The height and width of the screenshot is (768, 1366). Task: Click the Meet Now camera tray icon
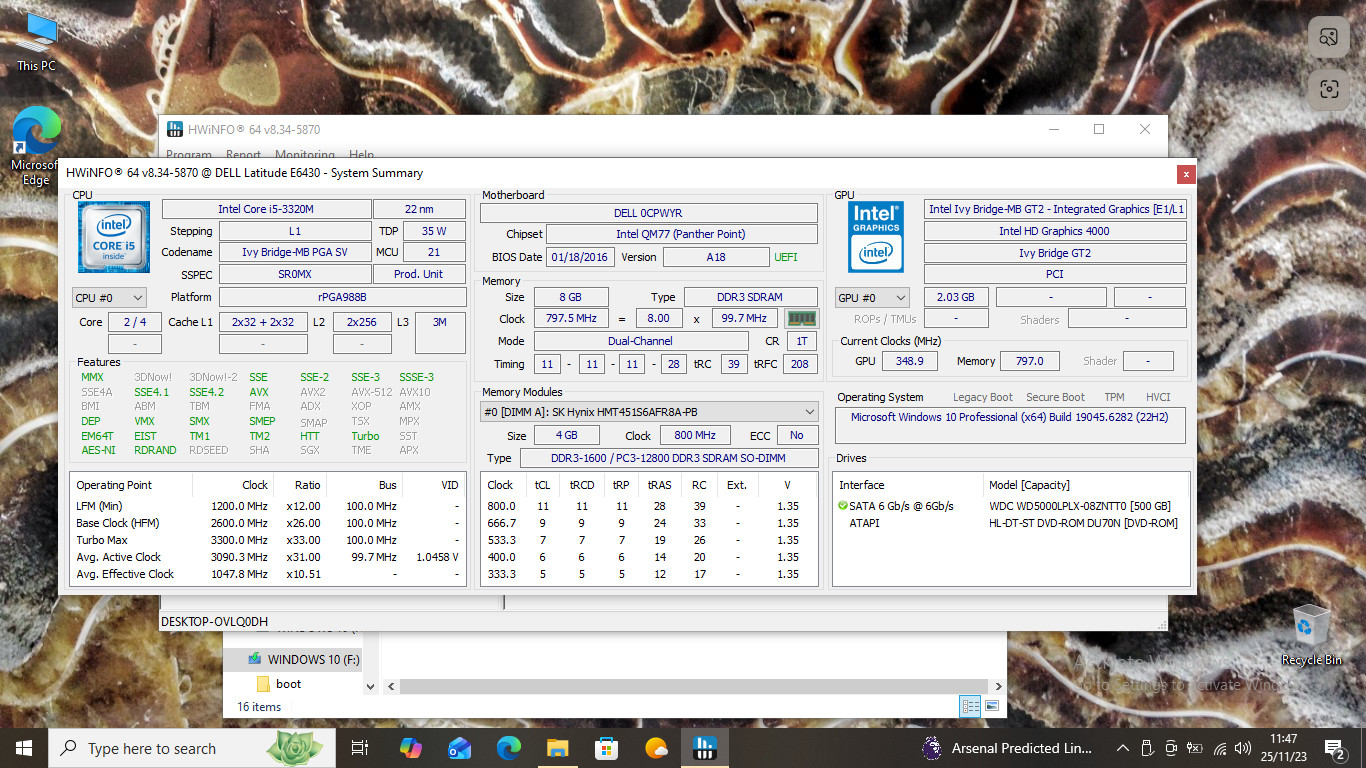click(x=1170, y=748)
